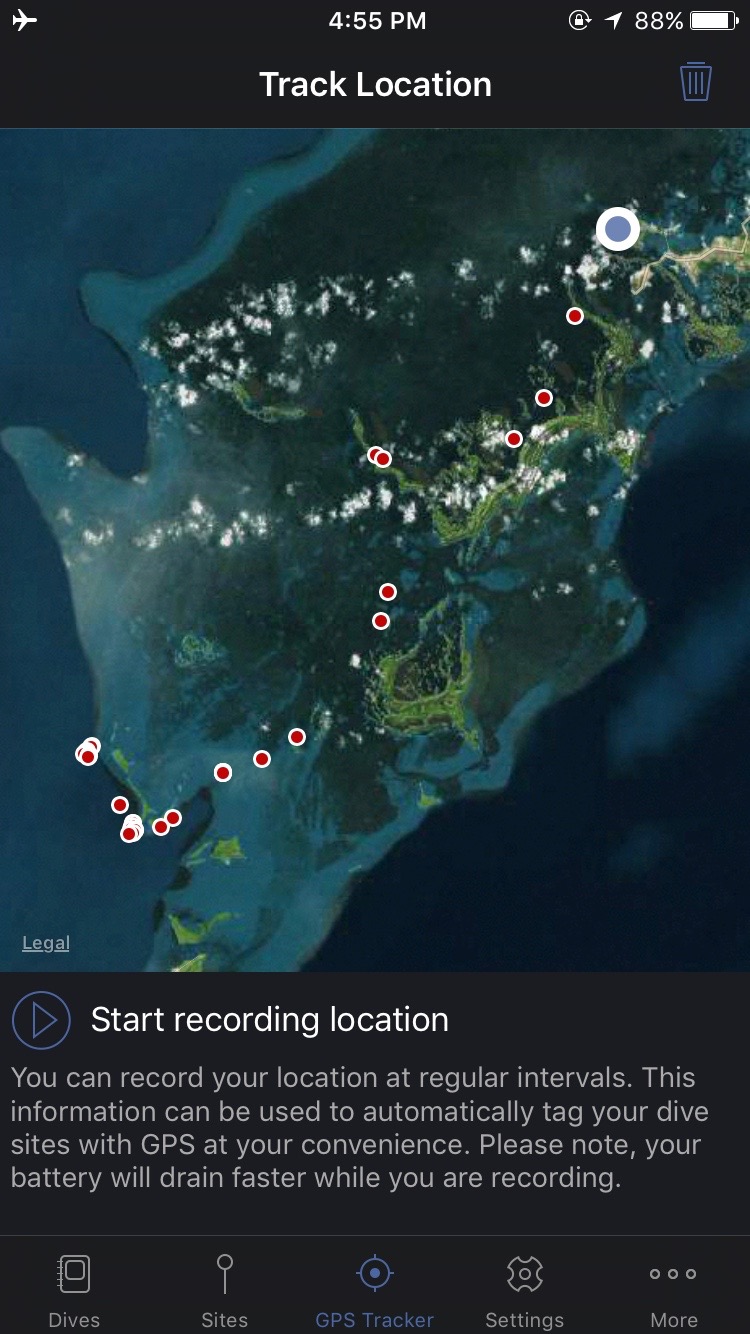Viewport: 750px width, 1334px height.
Task: Tap the 4:55 PM clock
Action: tap(377, 21)
